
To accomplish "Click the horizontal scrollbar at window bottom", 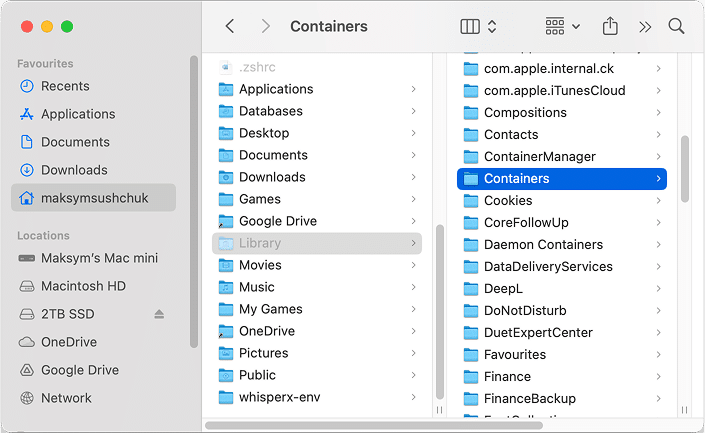I will click(x=374, y=425).
